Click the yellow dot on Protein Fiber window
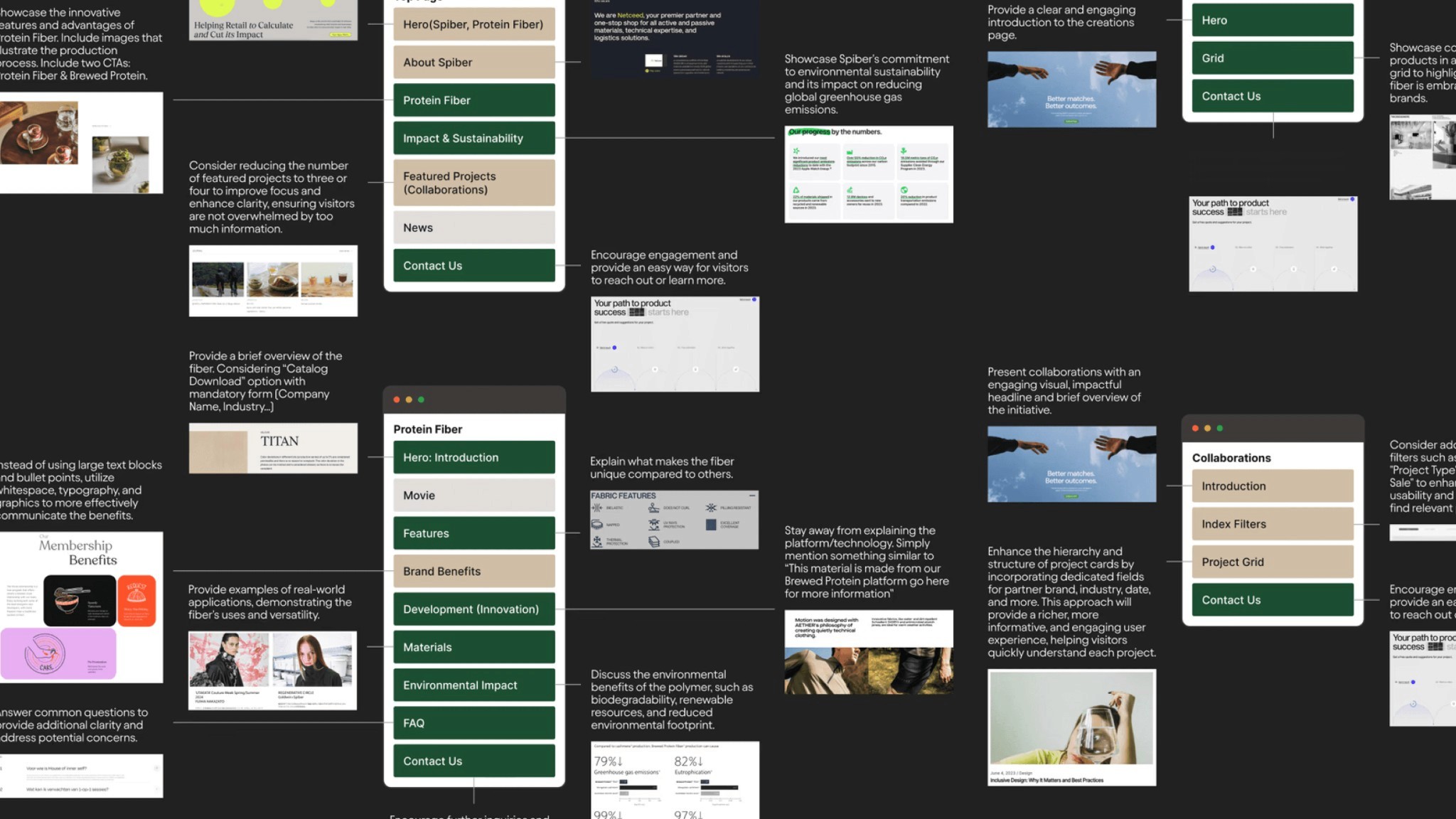 [409, 400]
